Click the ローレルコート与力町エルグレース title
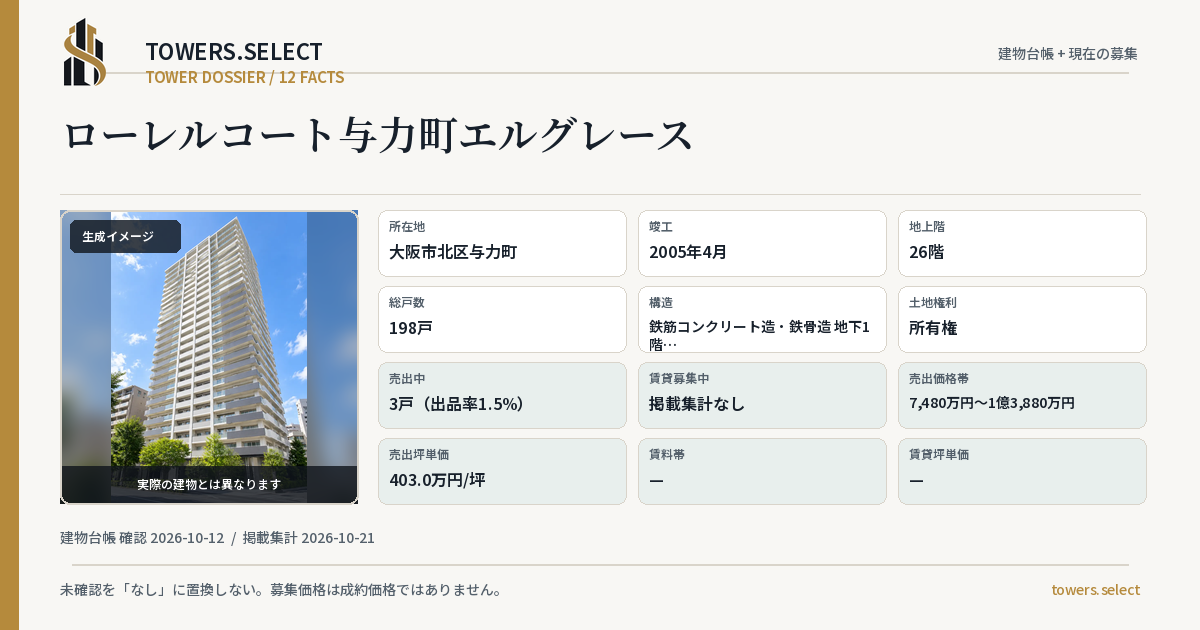The width and height of the screenshot is (1200, 630). pos(378,134)
